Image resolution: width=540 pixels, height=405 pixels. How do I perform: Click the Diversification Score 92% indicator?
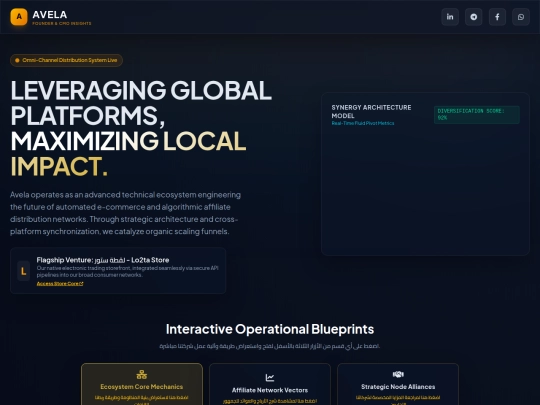coord(477,114)
